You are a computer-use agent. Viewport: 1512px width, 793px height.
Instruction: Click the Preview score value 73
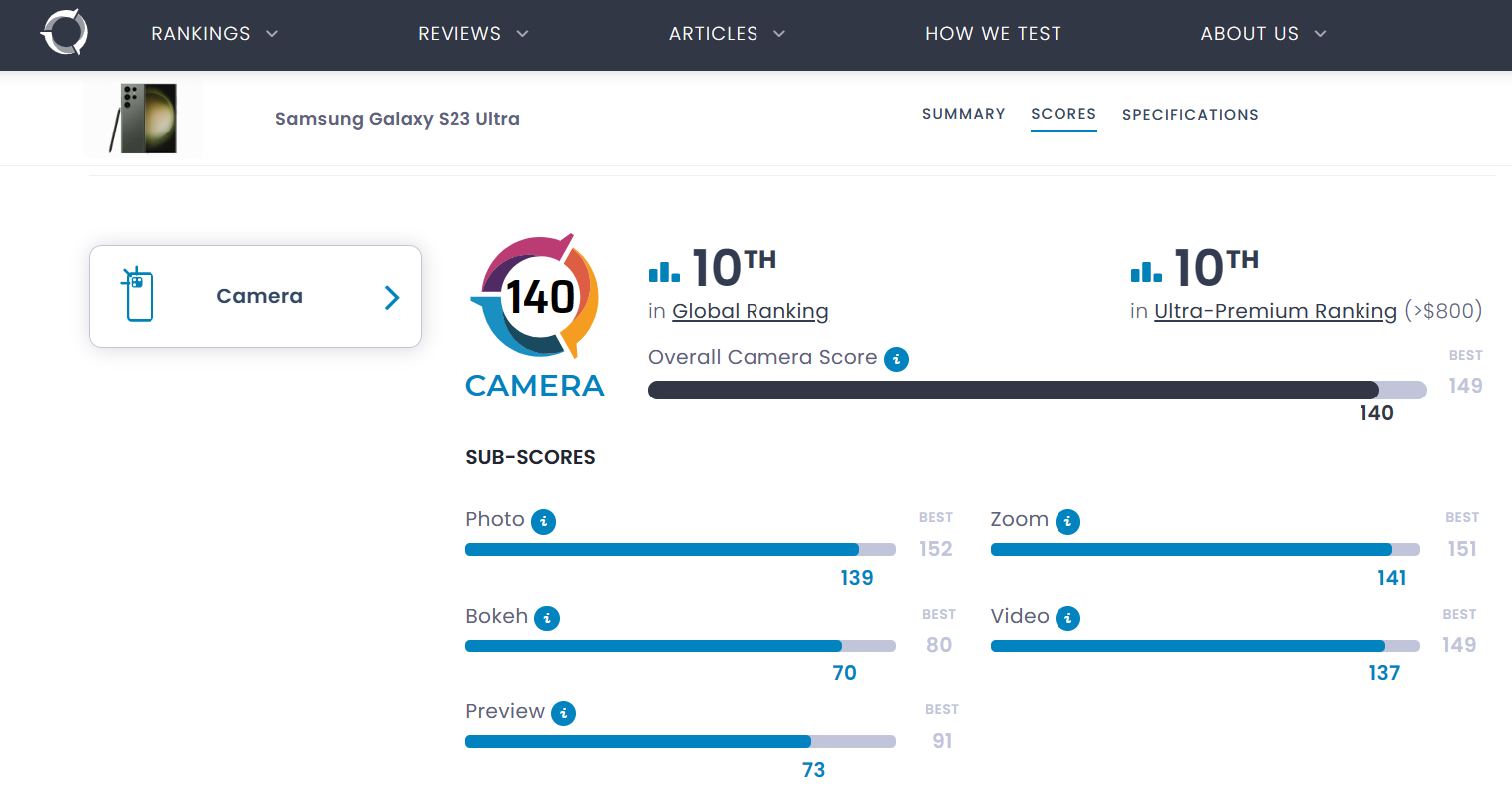coord(813,770)
